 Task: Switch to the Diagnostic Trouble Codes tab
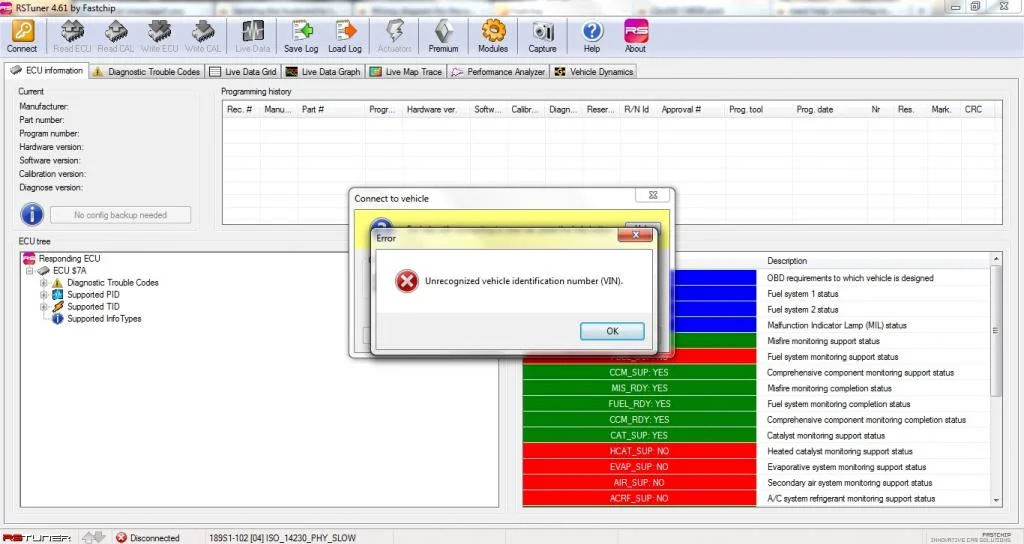pos(146,72)
